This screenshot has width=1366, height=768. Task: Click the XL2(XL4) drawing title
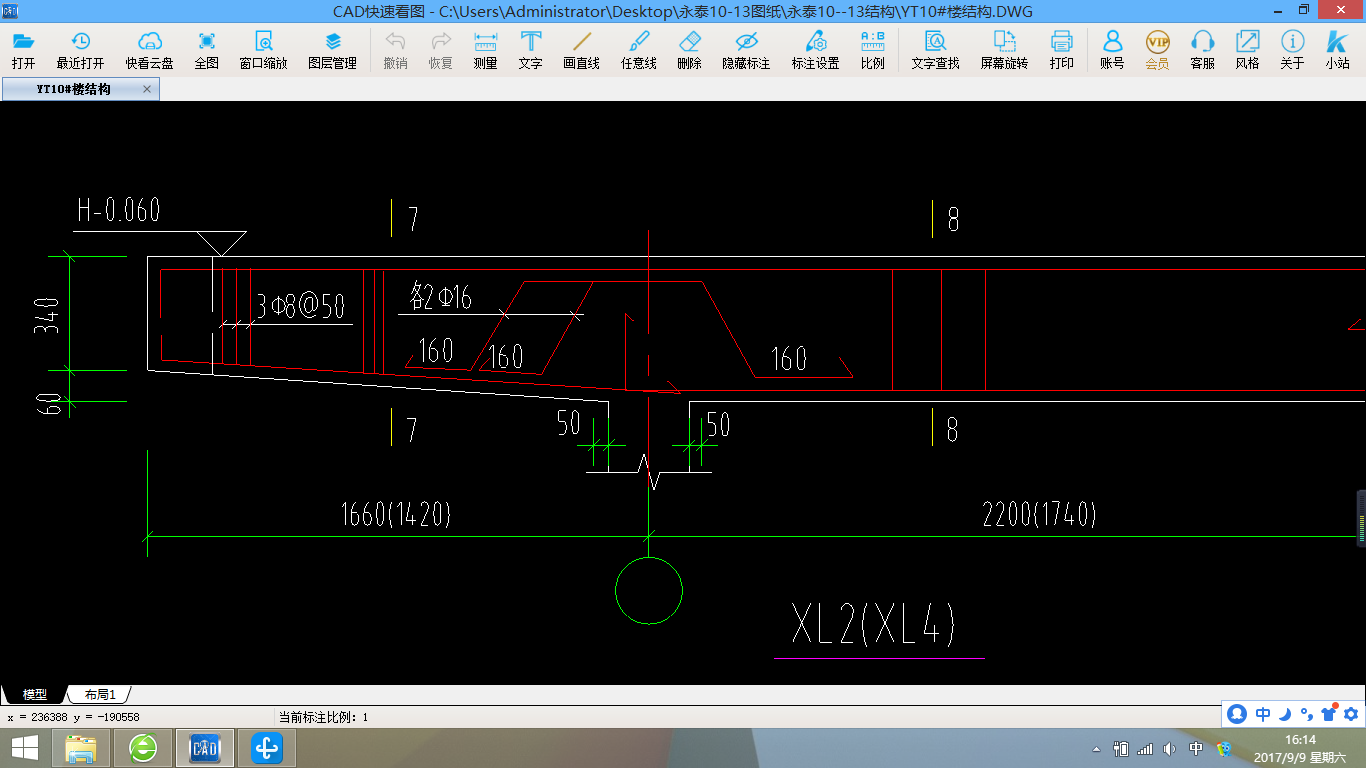873,625
